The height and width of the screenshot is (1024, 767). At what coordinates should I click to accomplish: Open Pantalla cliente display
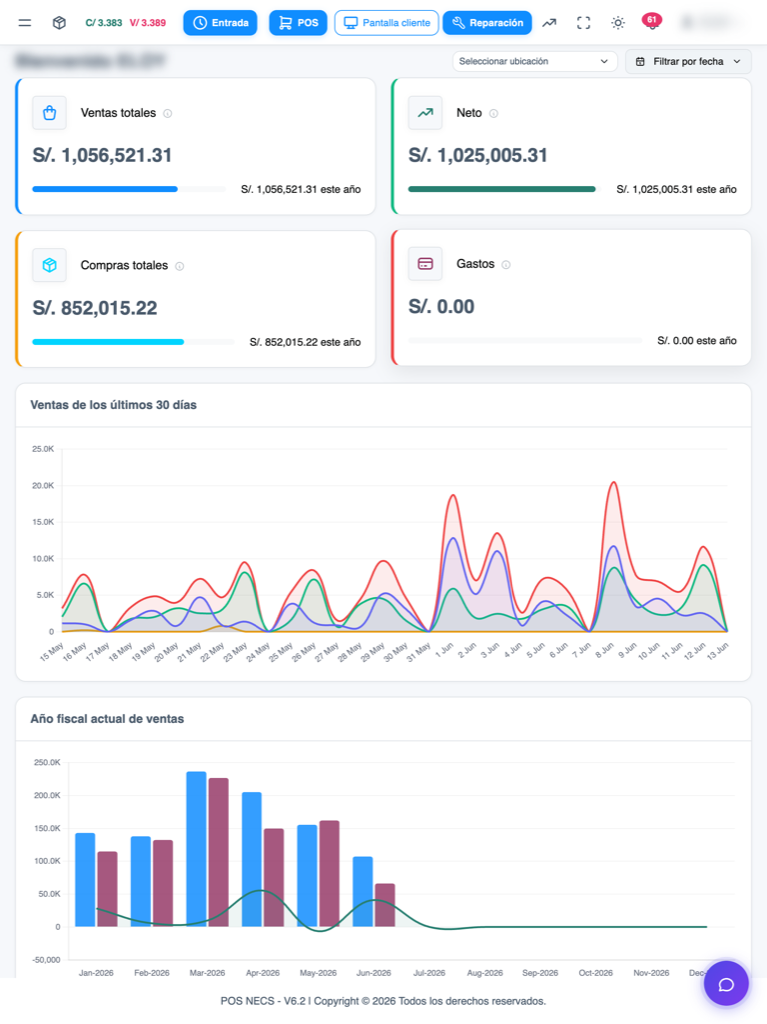click(x=387, y=23)
